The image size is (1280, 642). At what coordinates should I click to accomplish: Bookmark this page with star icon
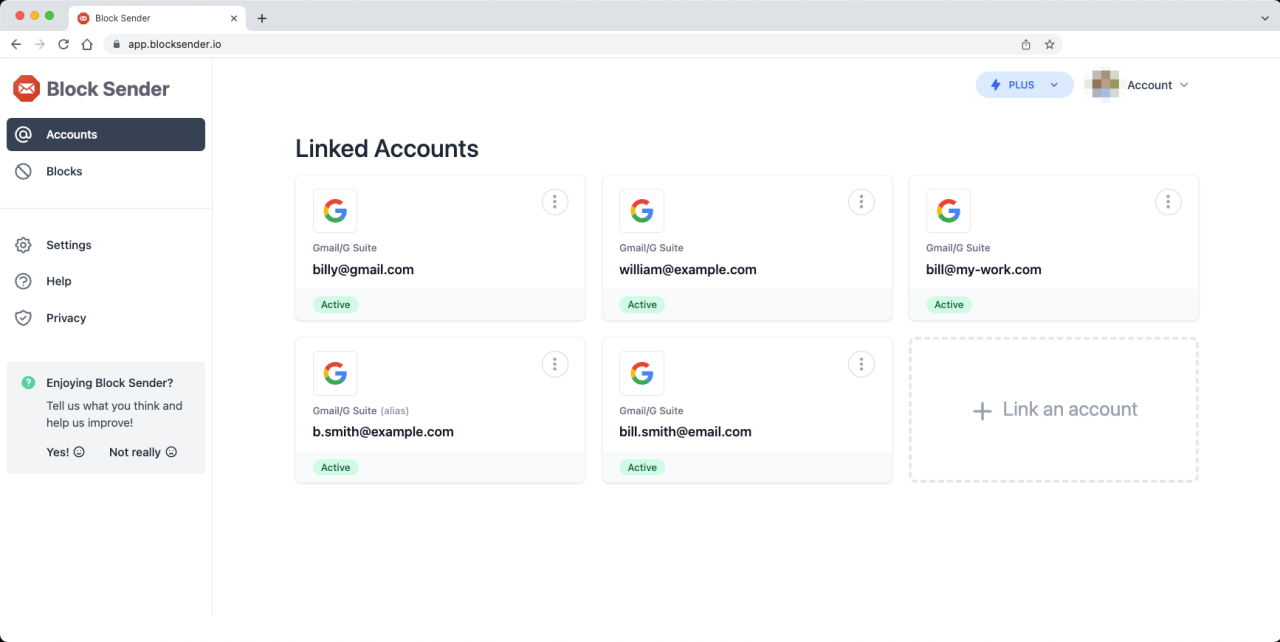(1049, 44)
